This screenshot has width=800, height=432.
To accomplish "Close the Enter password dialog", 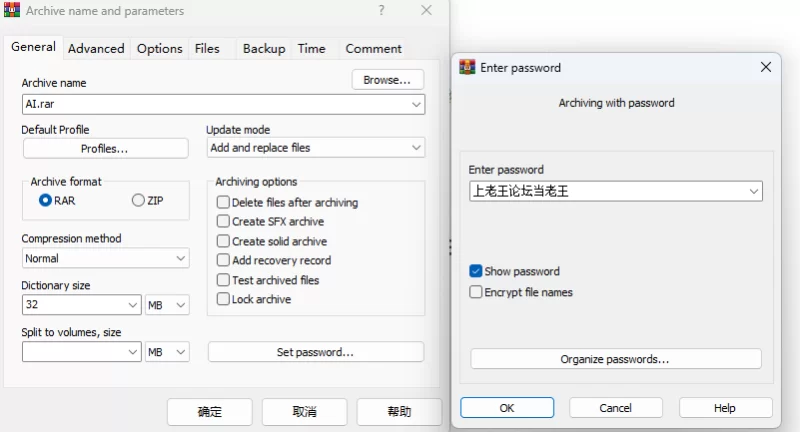I will (765, 67).
